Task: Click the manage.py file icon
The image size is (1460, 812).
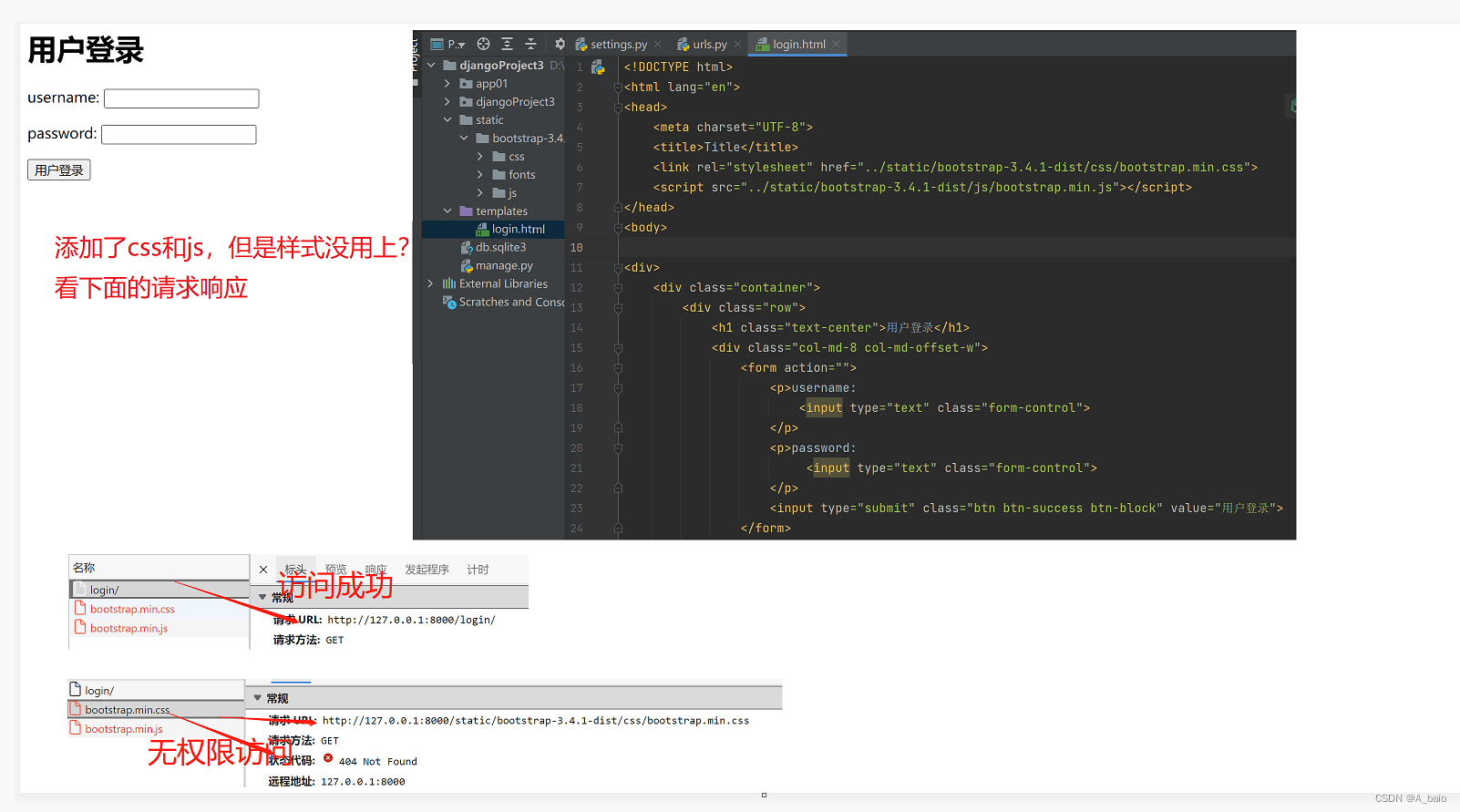Action: click(x=467, y=265)
